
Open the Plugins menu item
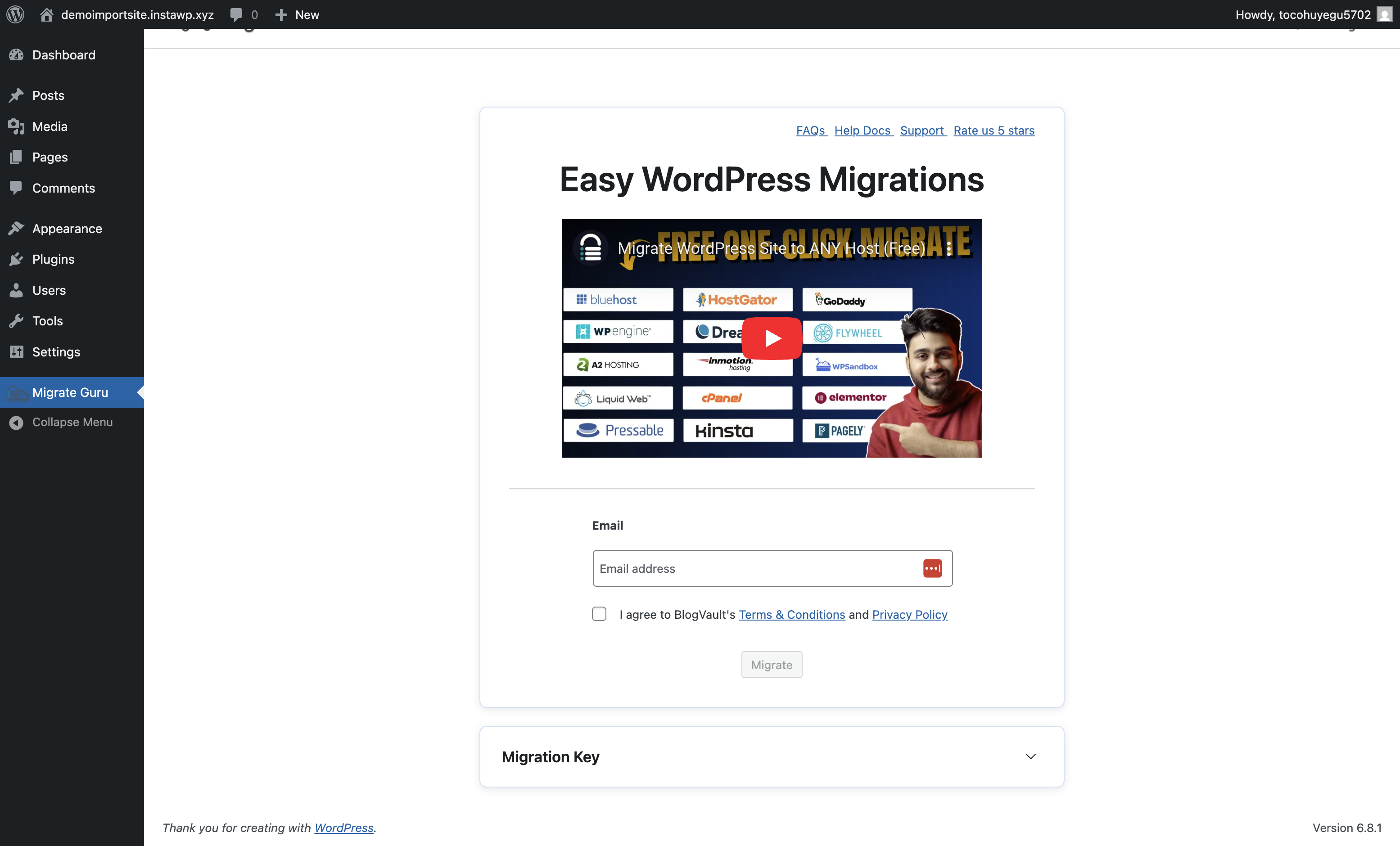(72, 259)
